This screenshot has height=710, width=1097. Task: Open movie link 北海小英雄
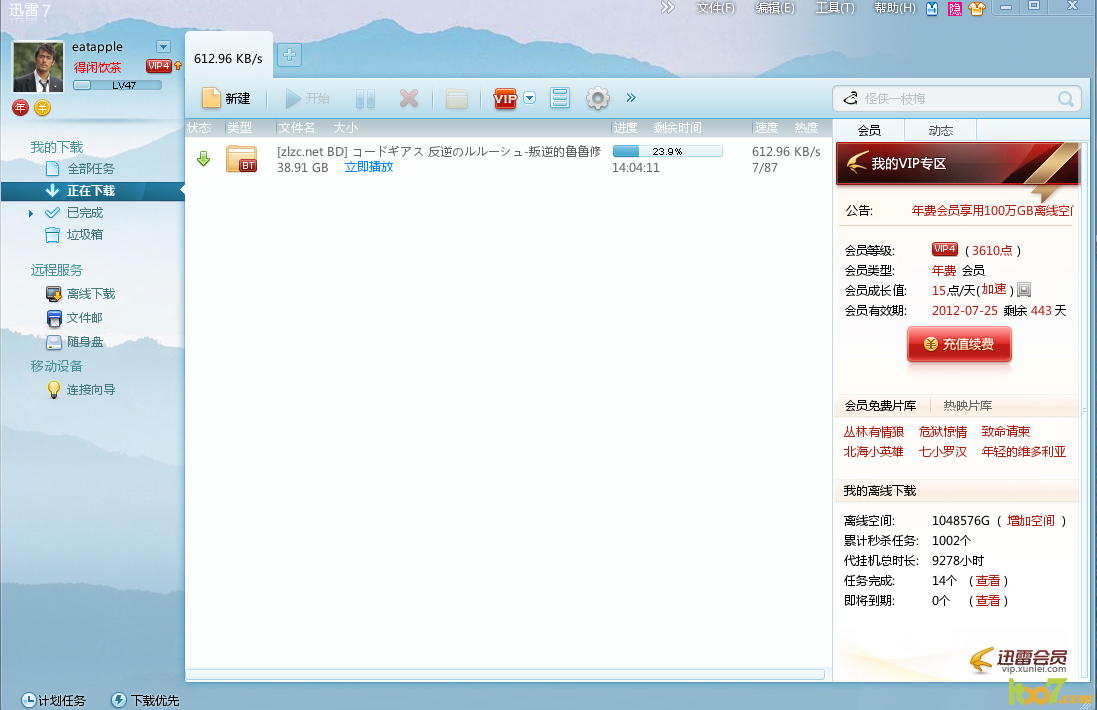(874, 452)
